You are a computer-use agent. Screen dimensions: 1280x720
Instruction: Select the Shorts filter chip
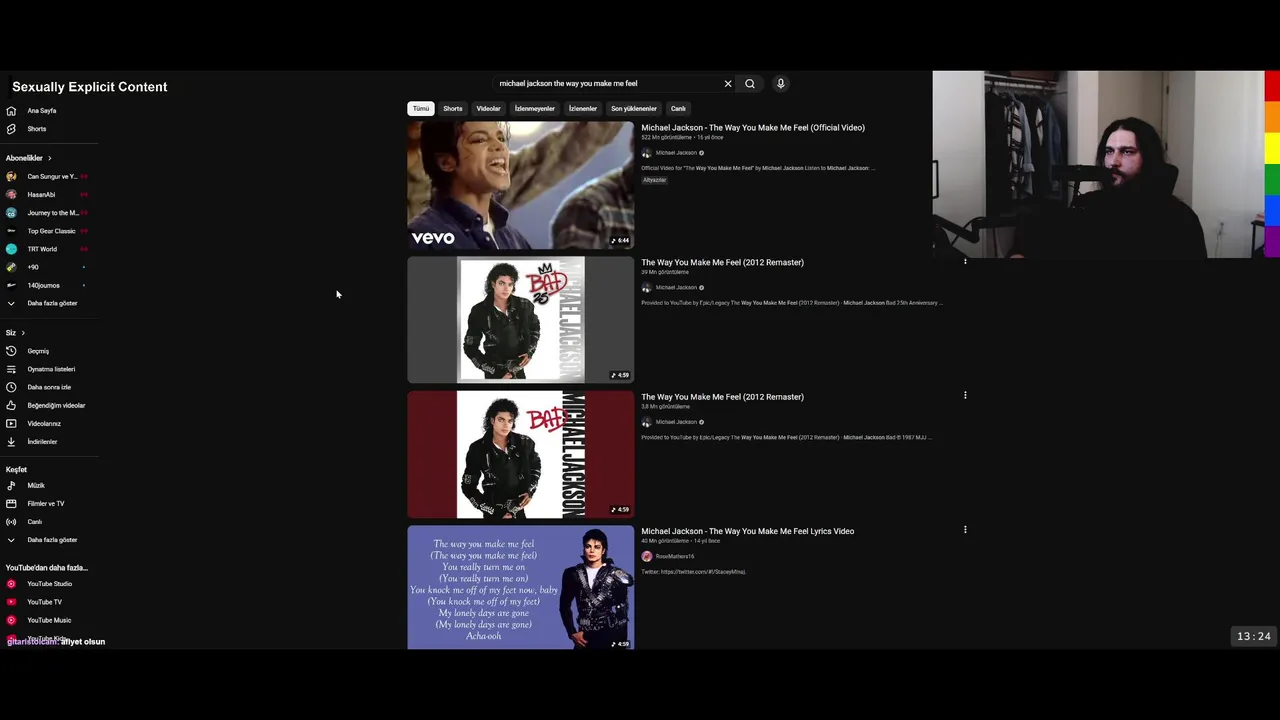(x=453, y=108)
